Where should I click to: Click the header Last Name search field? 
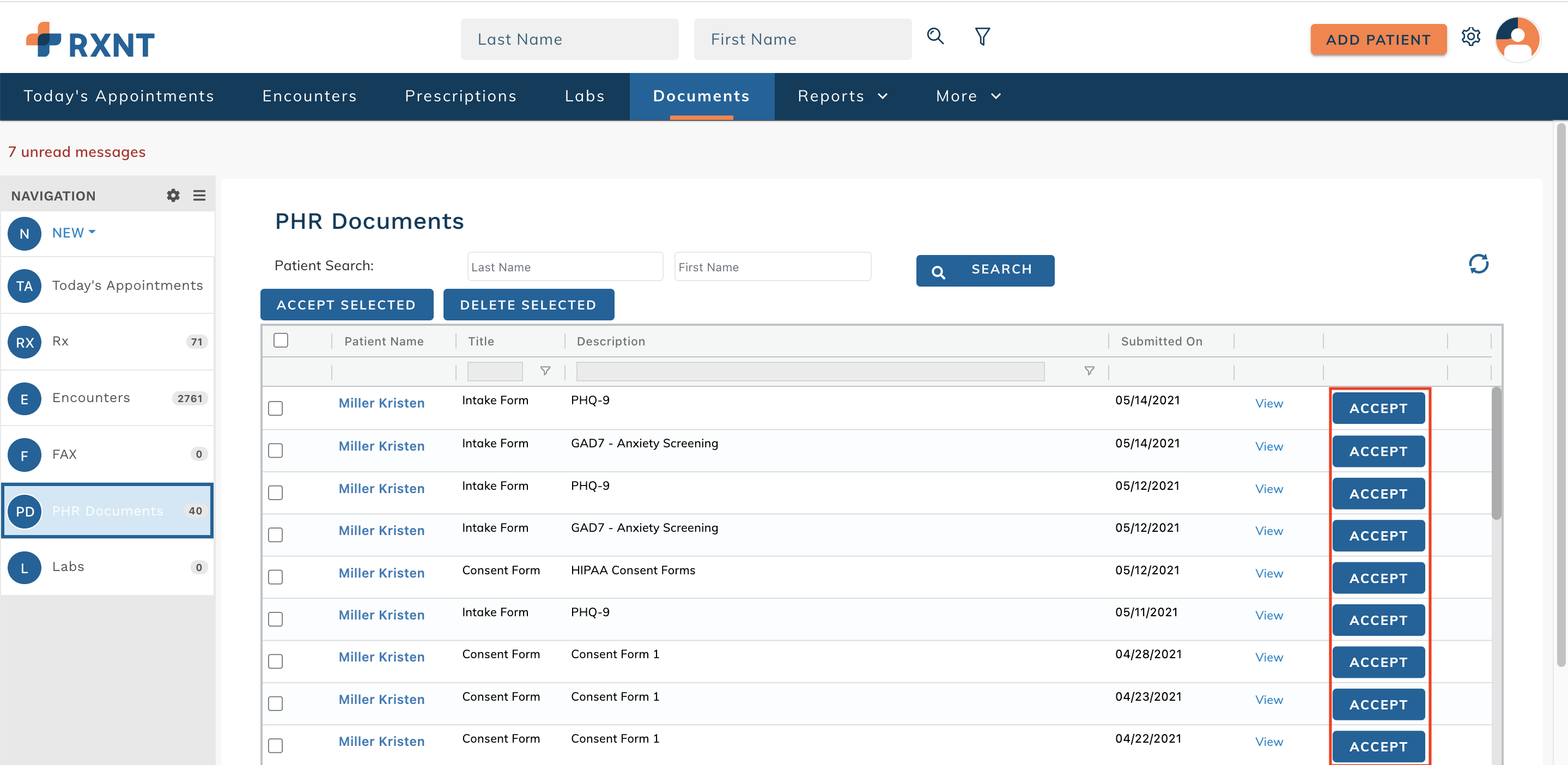pos(569,39)
